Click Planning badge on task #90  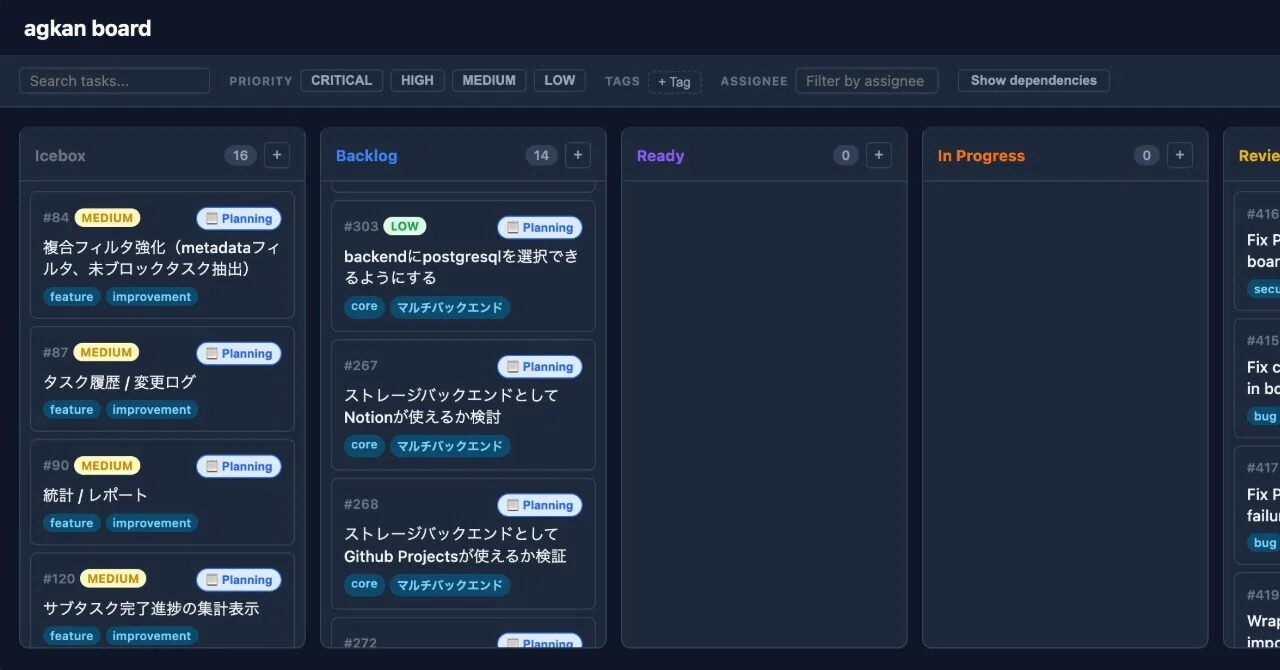tap(239, 467)
